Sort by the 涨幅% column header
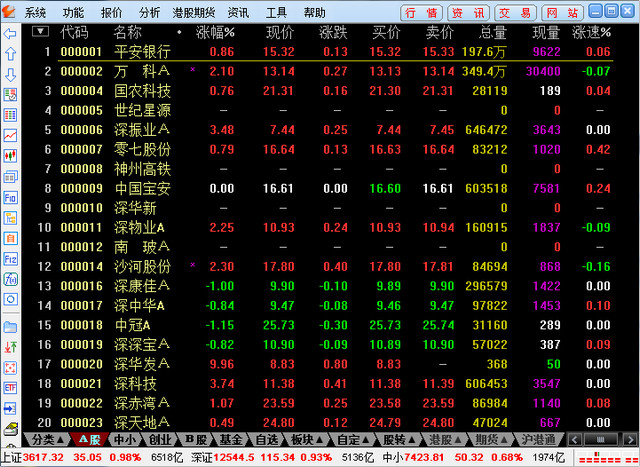The height and width of the screenshot is (467, 640). click(x=215, y=32)
